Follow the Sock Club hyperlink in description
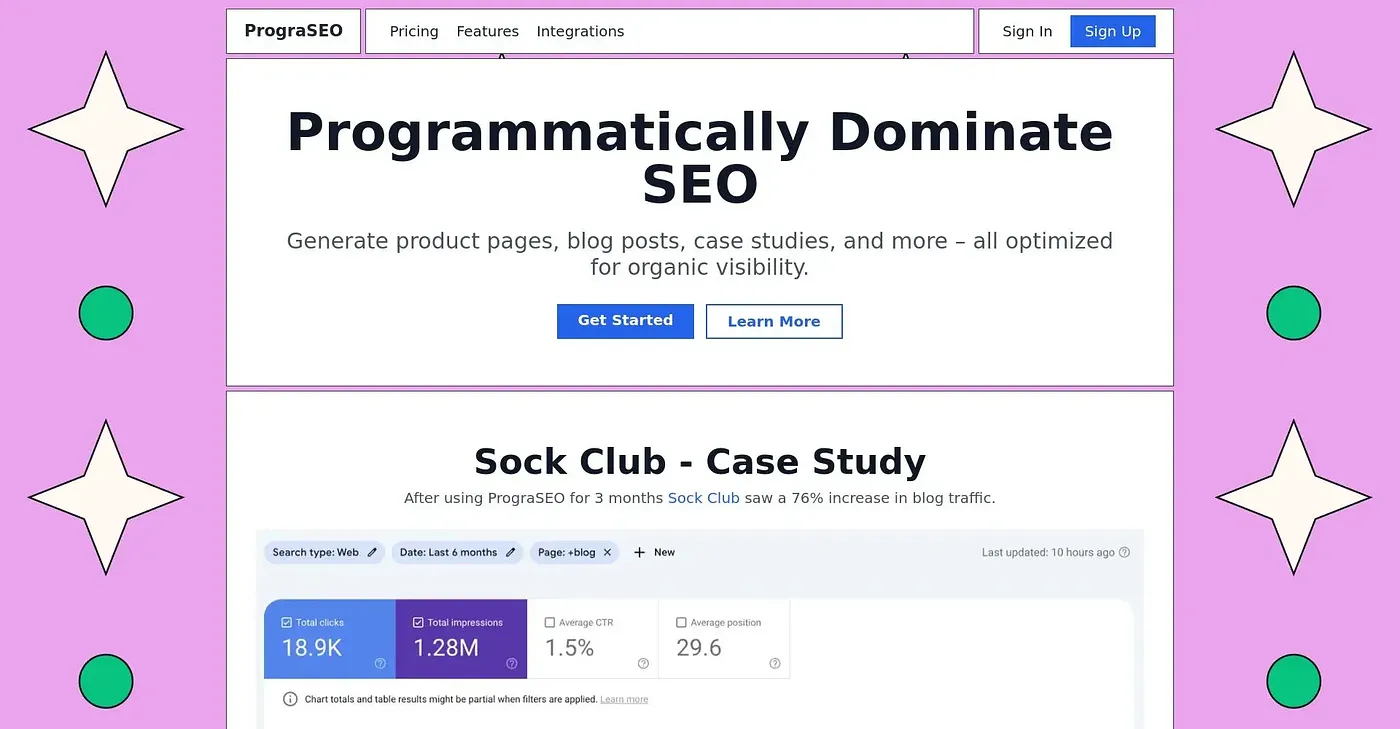 click(704, 498)
